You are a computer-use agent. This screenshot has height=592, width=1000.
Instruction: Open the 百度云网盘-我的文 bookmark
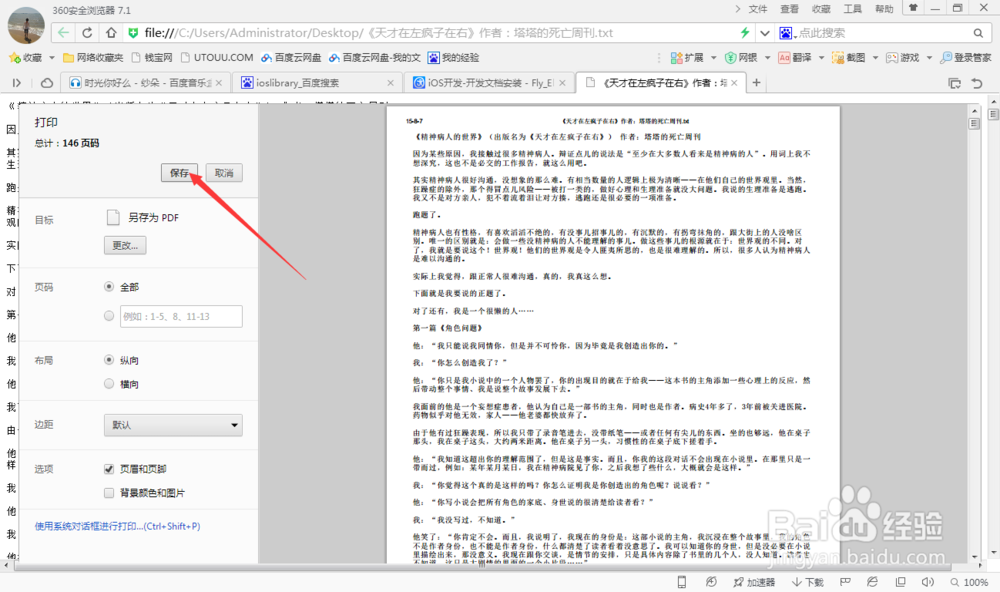point(374,57)
